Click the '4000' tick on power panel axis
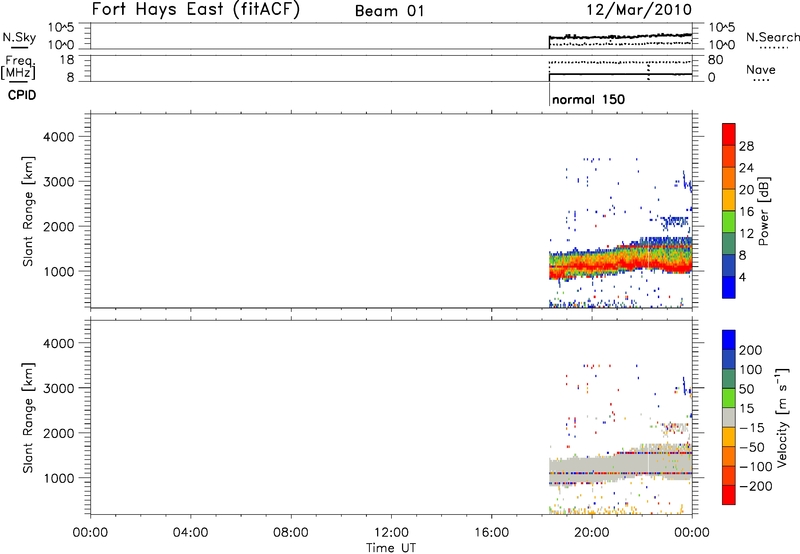Image resolution: width=800 pixels, height=554 pixels. tap(58, 137)
